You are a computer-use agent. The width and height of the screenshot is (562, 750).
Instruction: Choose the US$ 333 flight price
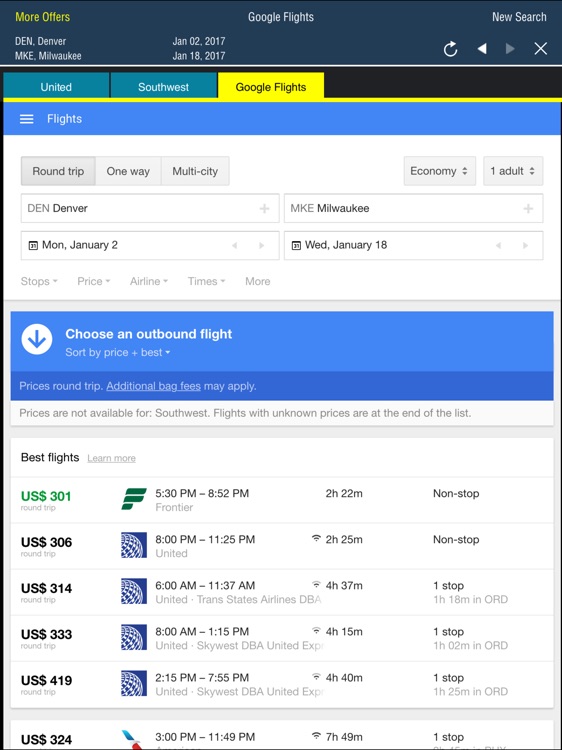point(46,634)
